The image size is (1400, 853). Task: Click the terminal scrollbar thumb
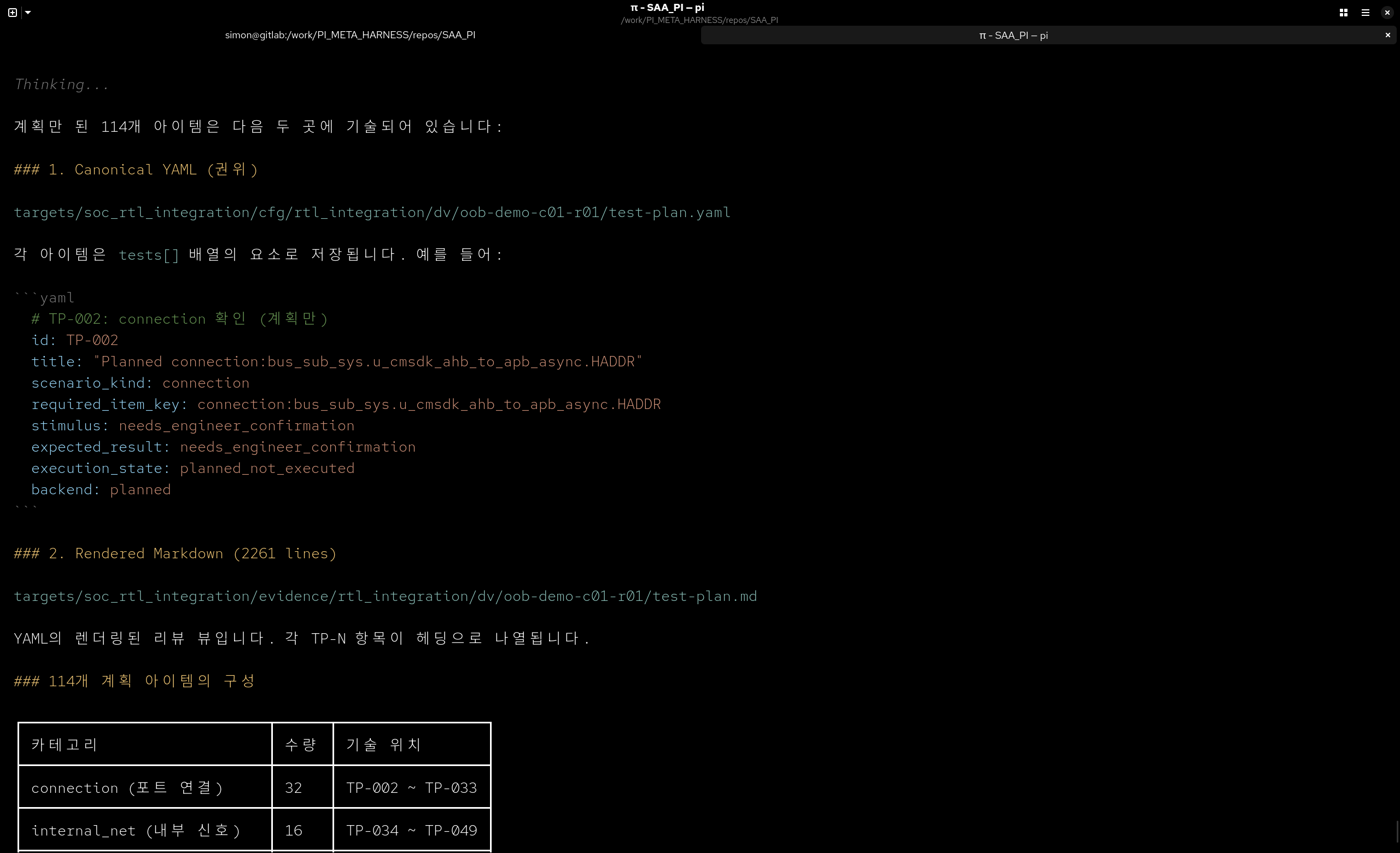(x=1397, y=832)
